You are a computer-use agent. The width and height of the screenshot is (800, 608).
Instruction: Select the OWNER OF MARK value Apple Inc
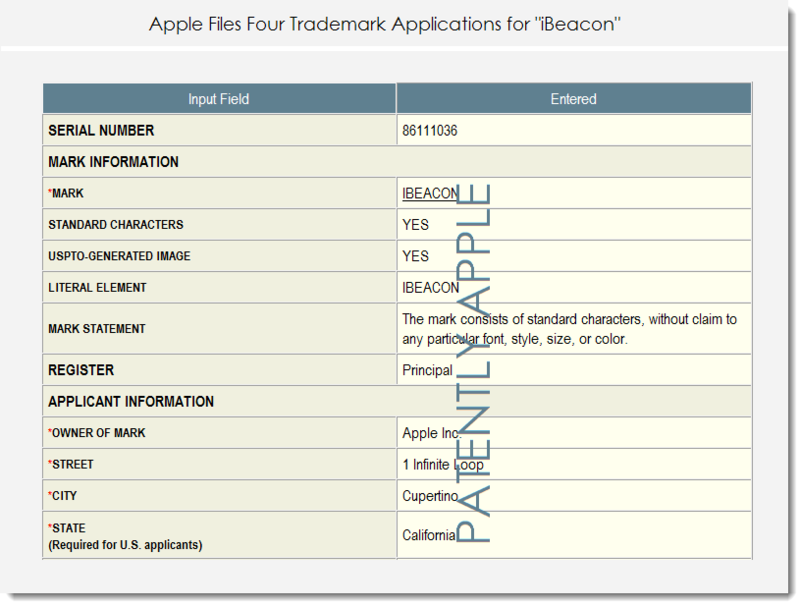(x=427, y=432)
